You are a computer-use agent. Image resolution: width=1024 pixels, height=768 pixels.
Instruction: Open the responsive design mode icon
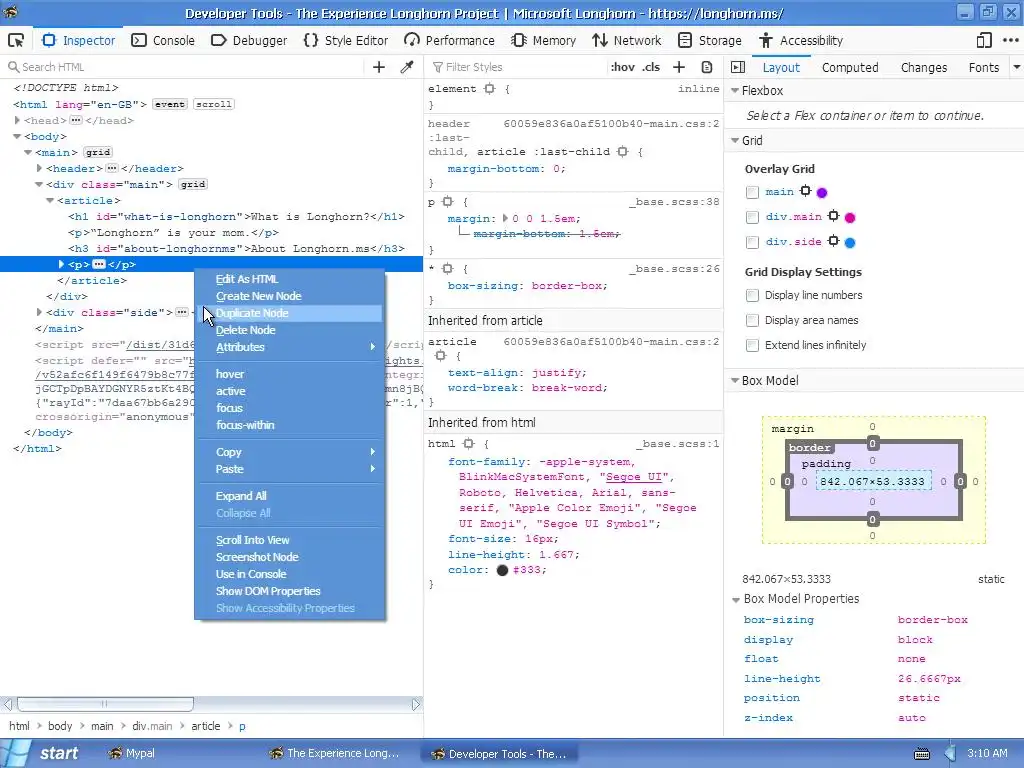coord(984,40)
